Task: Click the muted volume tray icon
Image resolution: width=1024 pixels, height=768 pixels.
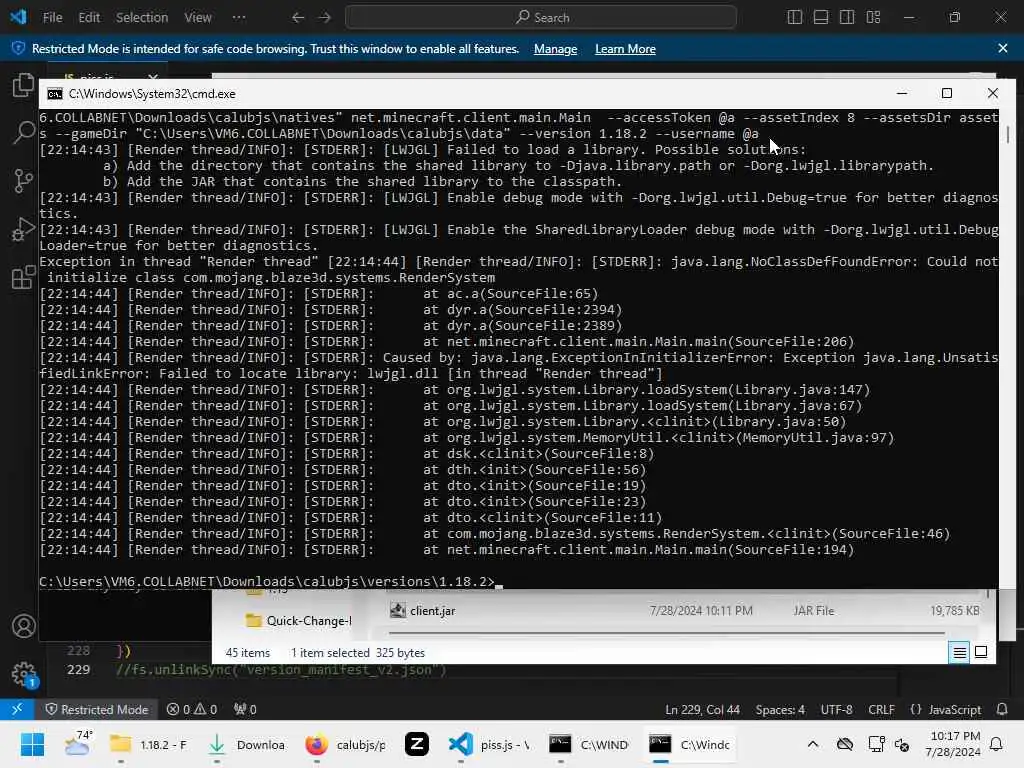Action: [903, 744]
